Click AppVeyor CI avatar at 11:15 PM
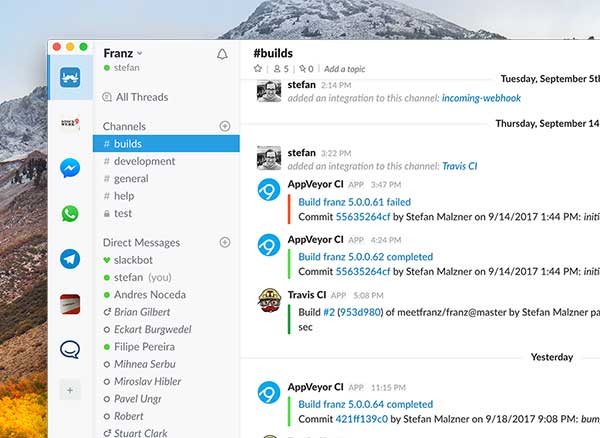The height and width of the screenshot is (438, 600). point(269,392)
